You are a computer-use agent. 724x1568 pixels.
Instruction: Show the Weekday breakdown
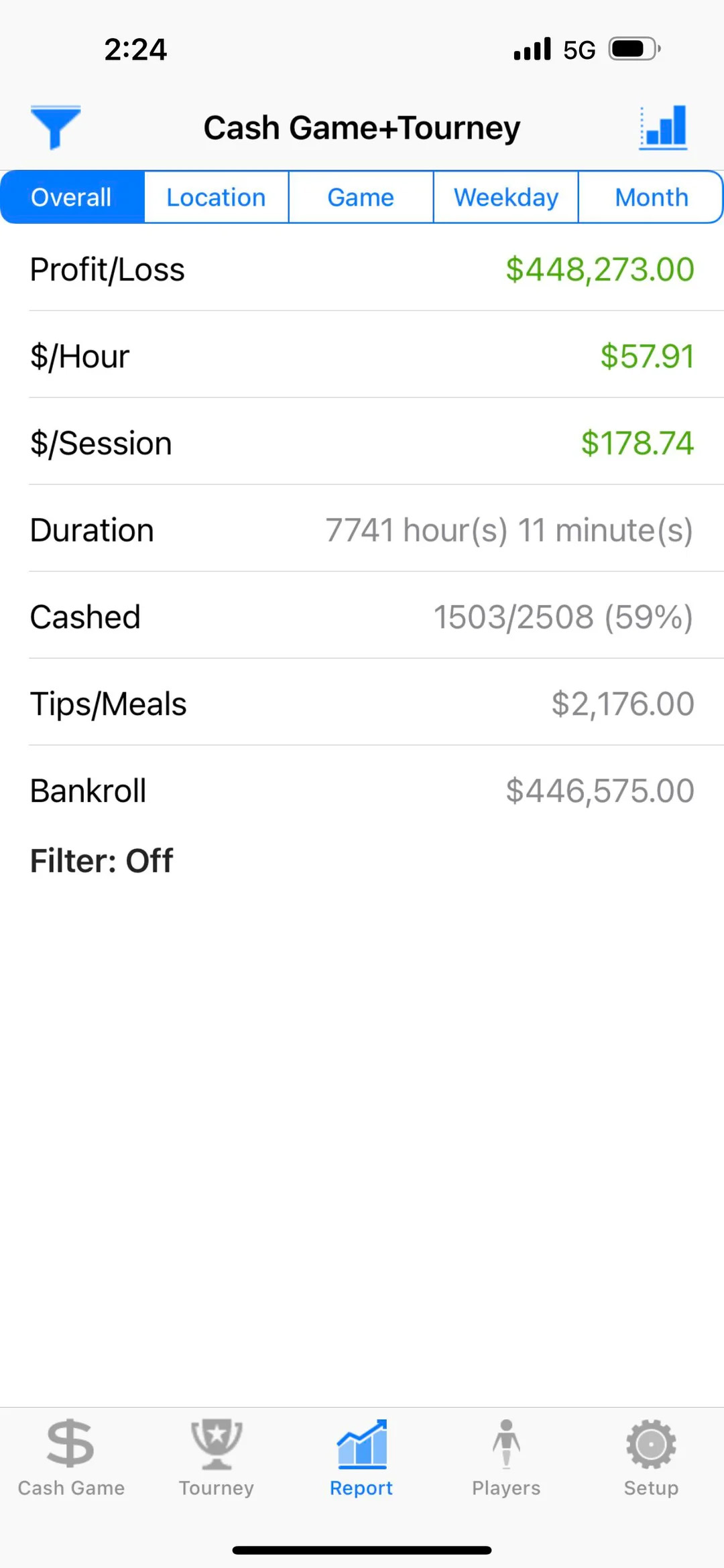tap(506, 198)
